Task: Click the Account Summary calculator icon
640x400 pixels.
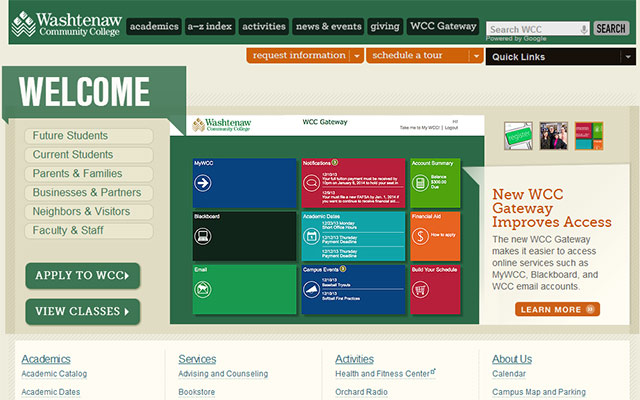Action: pyautogui.click(x=420, y=183)
